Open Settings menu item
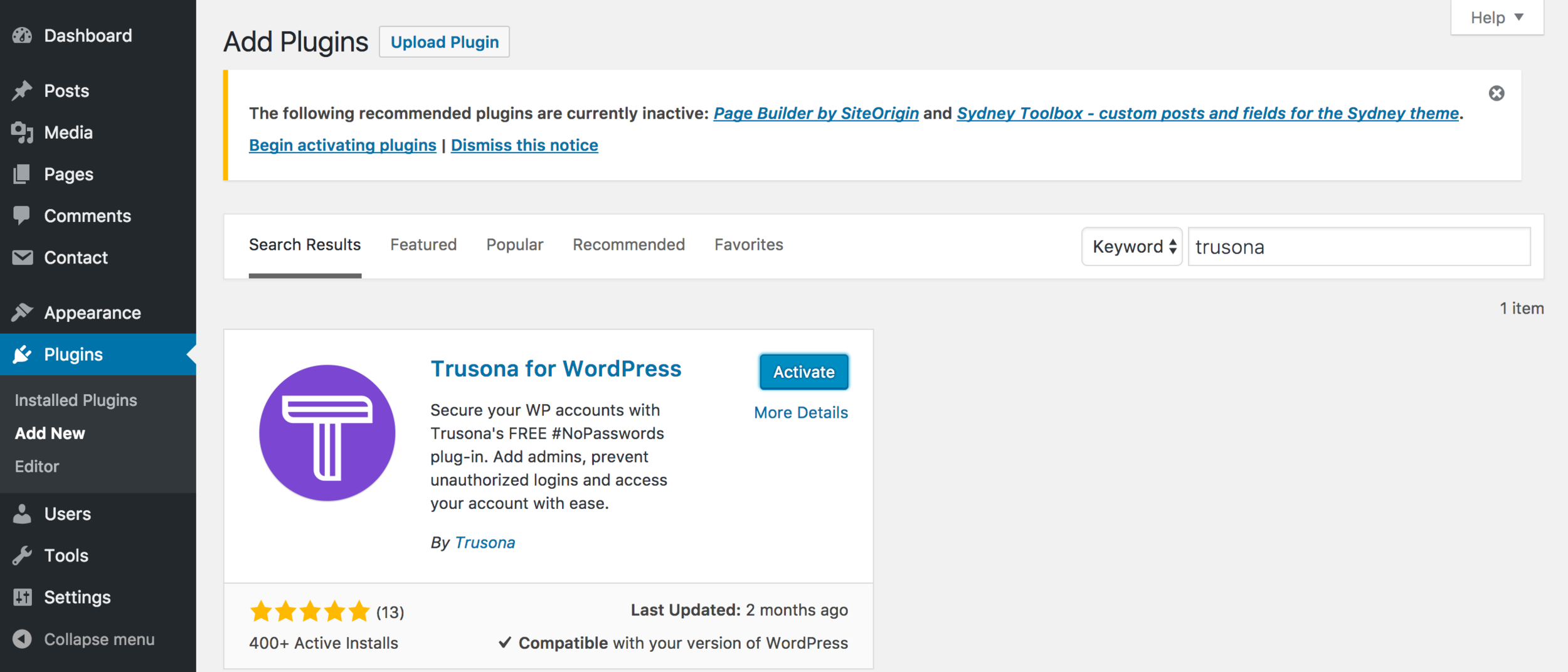1568x672 pixels. (98, 597)
